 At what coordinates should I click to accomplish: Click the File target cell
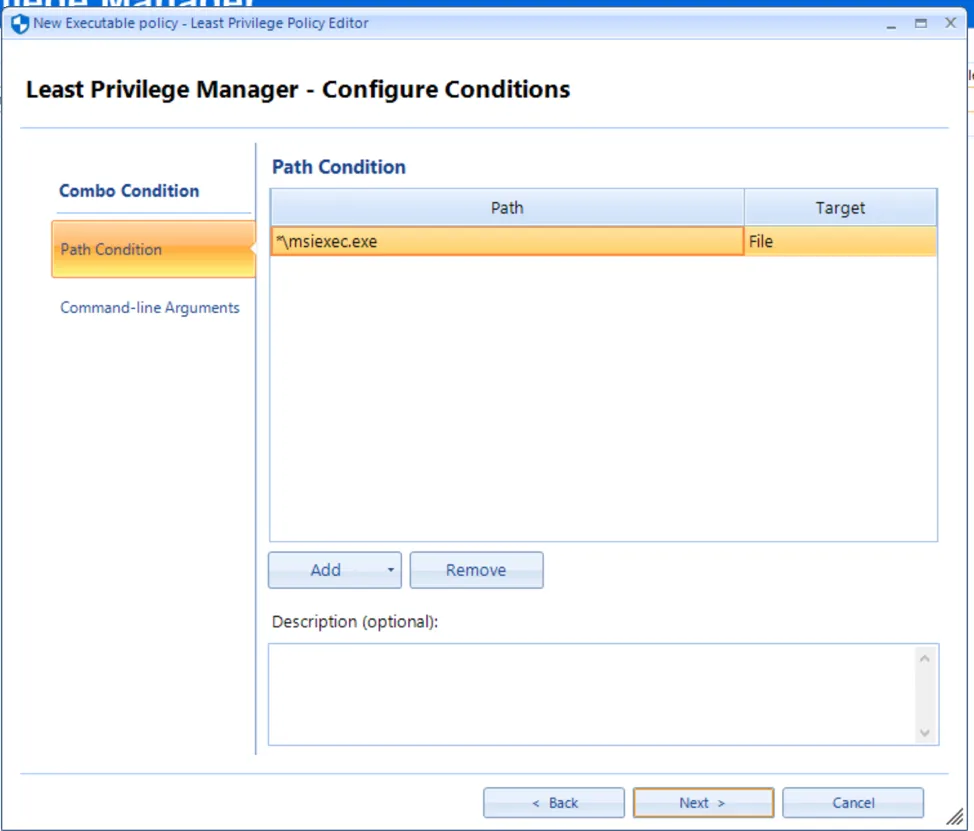tap(840, 241)
